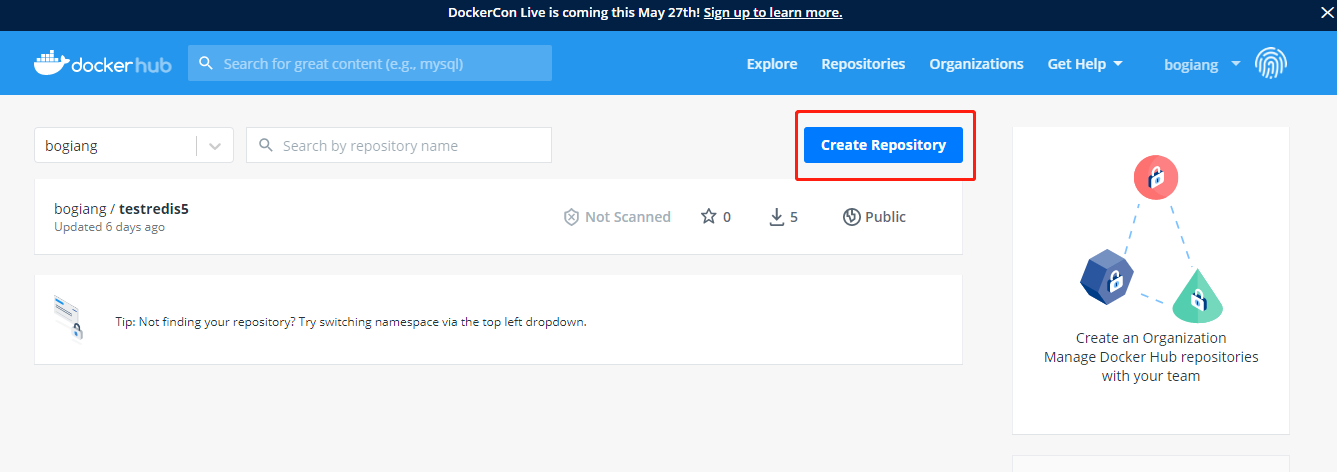Open the Repositories nav item
This screenshot has width=1337, height=472.
pyautogui.click(x=863, y=64)
